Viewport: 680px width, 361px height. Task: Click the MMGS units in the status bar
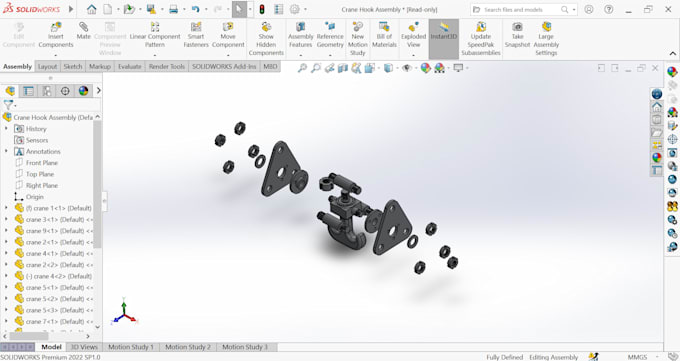click(x=637, y=357)
